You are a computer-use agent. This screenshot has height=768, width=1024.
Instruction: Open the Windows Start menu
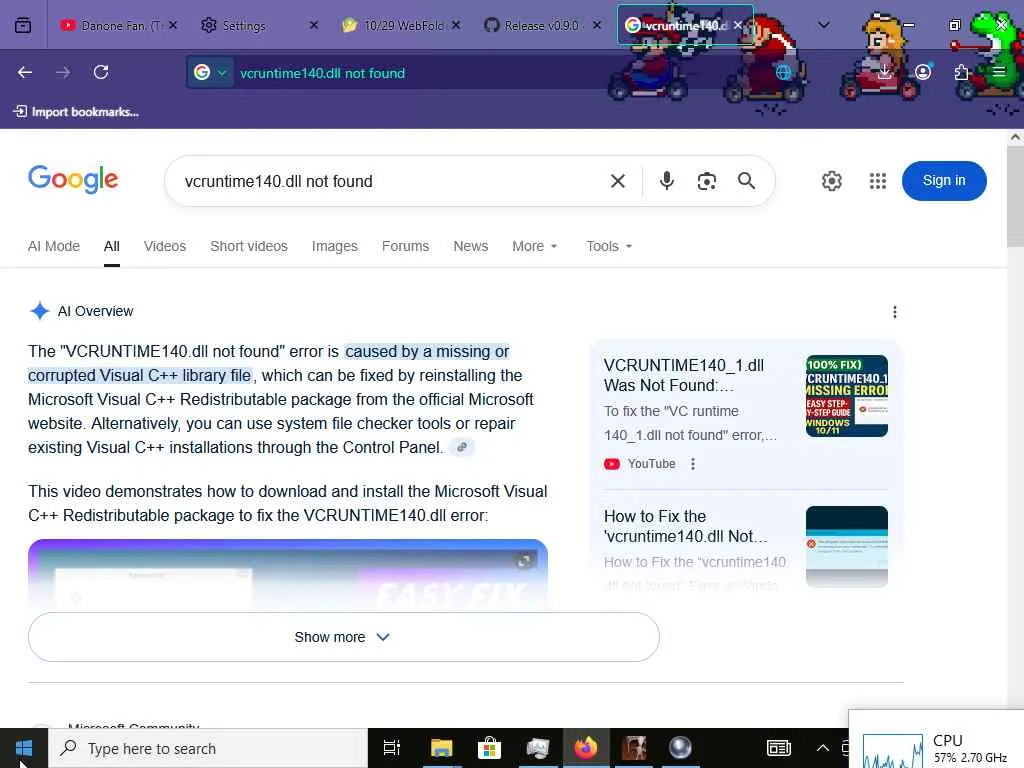pos(24,748)
